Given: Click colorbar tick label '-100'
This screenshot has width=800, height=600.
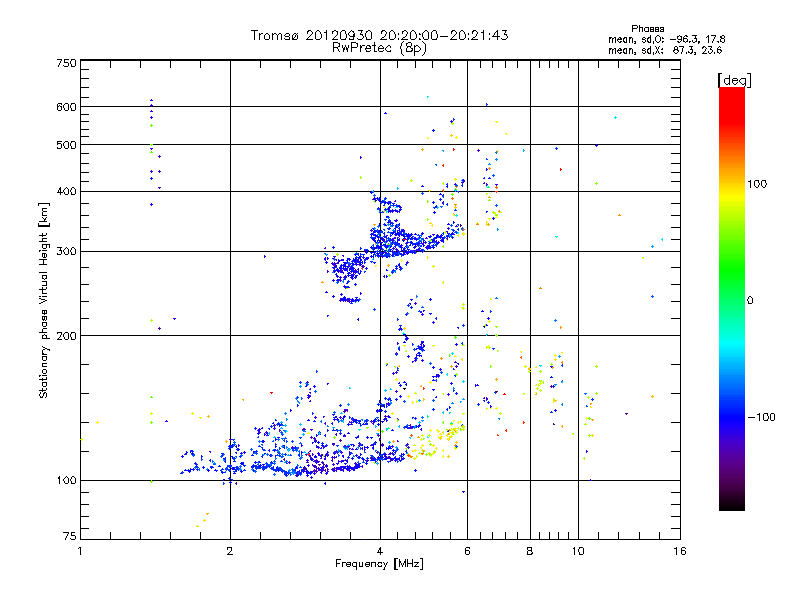Looking at the screenshot, I should point(761,417).
